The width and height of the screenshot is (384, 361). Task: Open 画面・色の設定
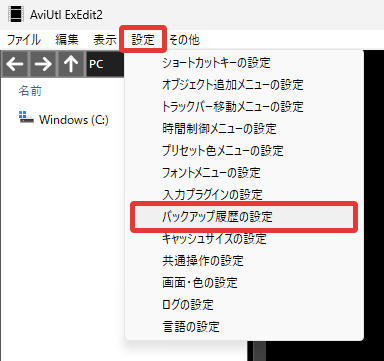pyautogui.click(x=244, y=282)
